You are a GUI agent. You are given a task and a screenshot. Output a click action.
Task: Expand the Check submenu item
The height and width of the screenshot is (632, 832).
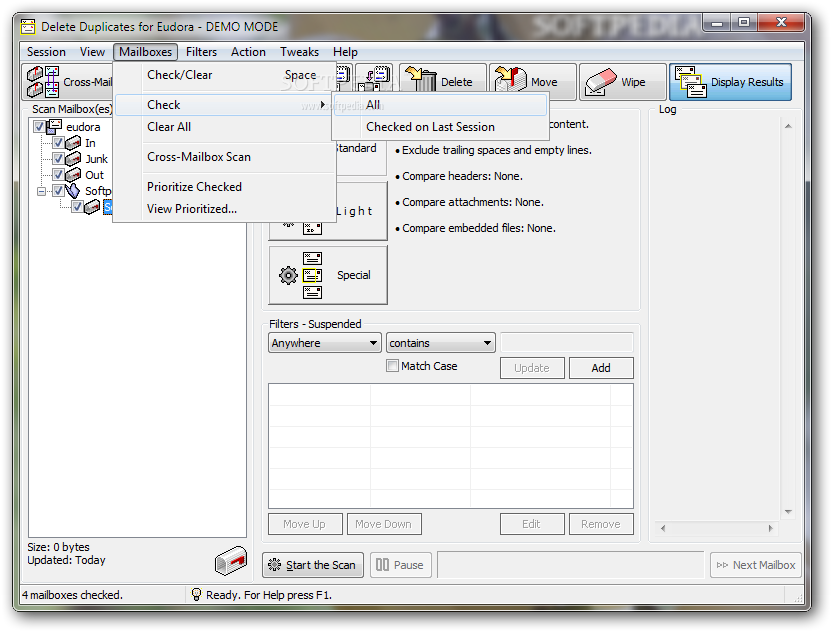point(225,105)
